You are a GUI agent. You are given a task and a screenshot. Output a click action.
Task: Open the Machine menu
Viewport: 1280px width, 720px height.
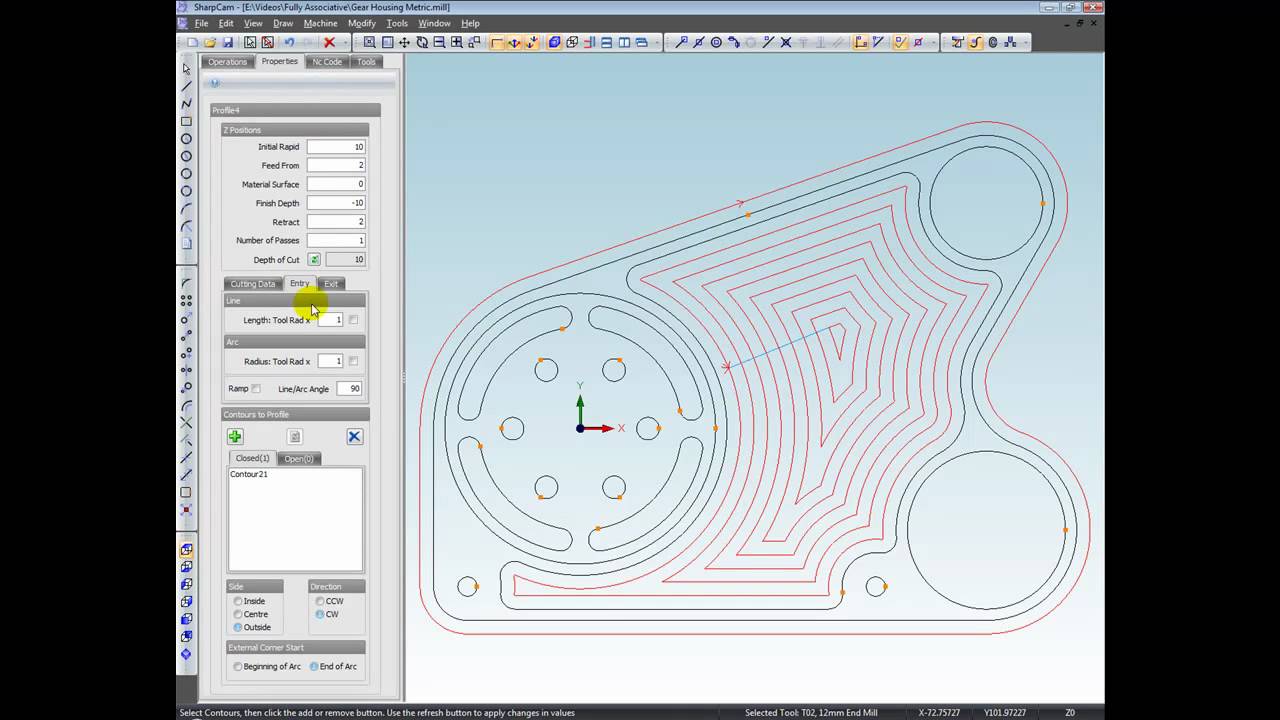pyautogui.click(x=320, y=23)
